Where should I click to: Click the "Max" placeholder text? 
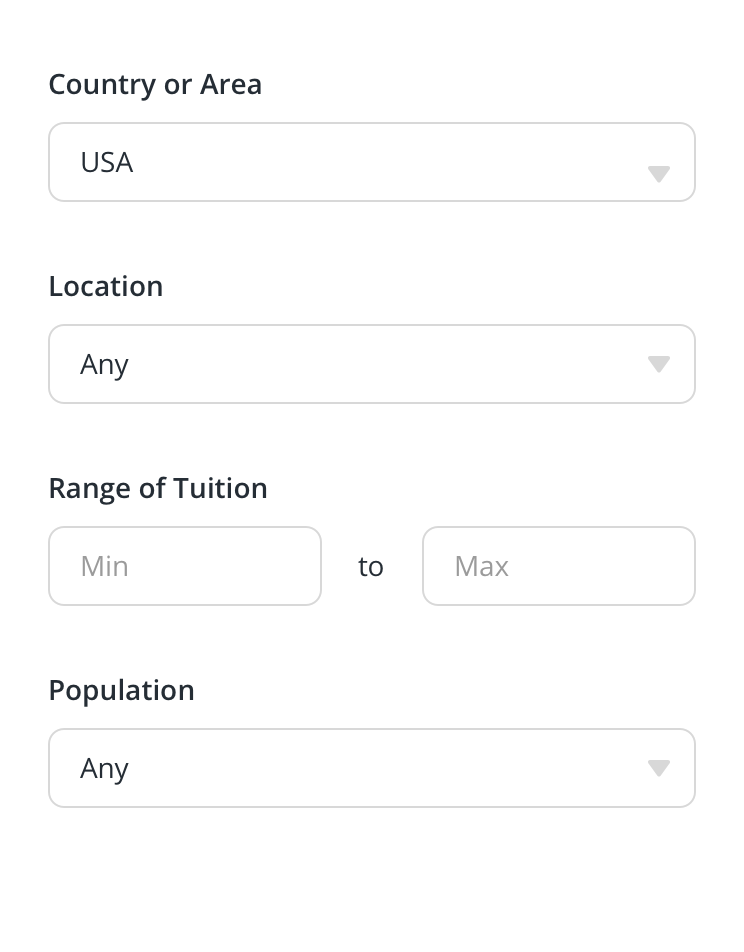pyautogui.click(x=481, y=566)
